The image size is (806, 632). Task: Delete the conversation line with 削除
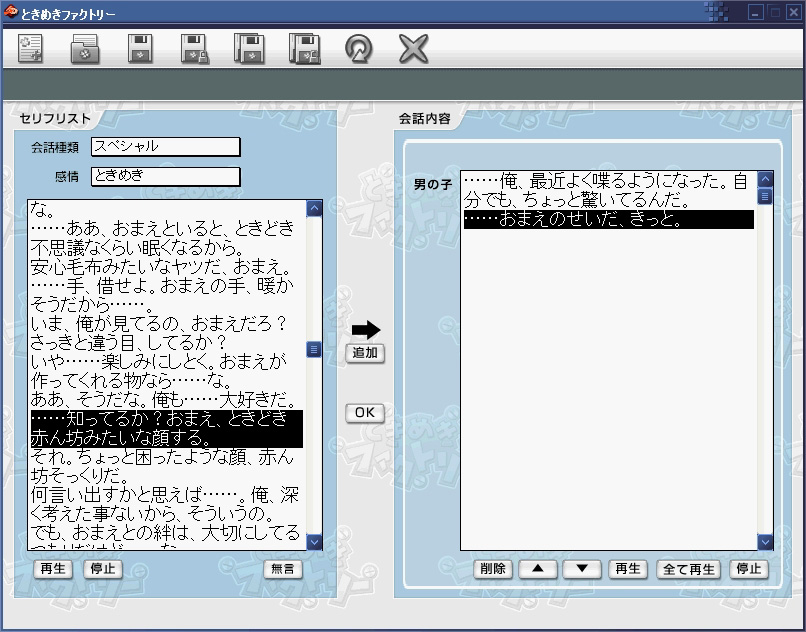[493, 569]
